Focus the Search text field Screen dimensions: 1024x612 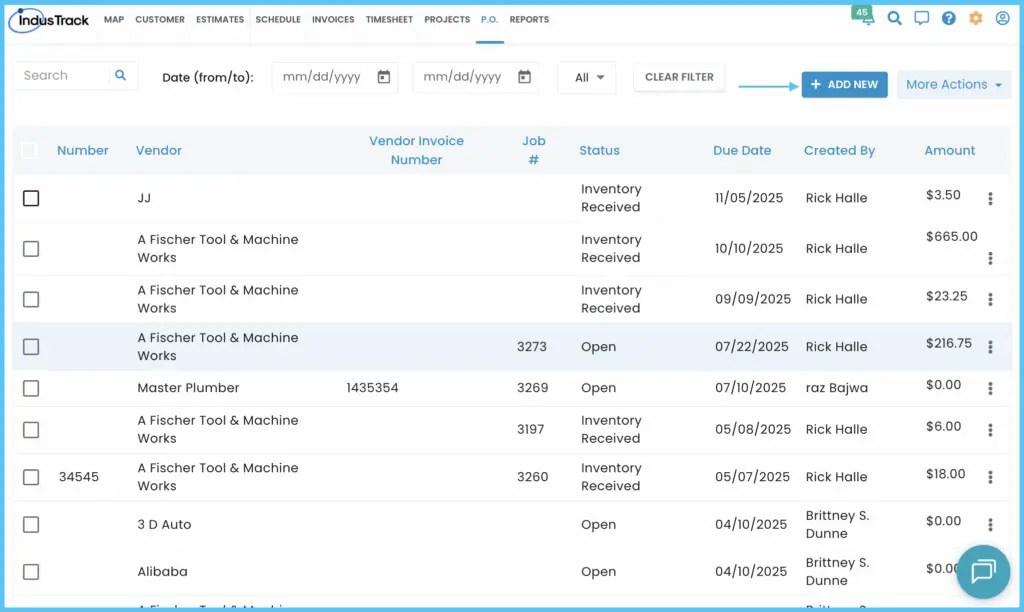click(x=62, y=75)
